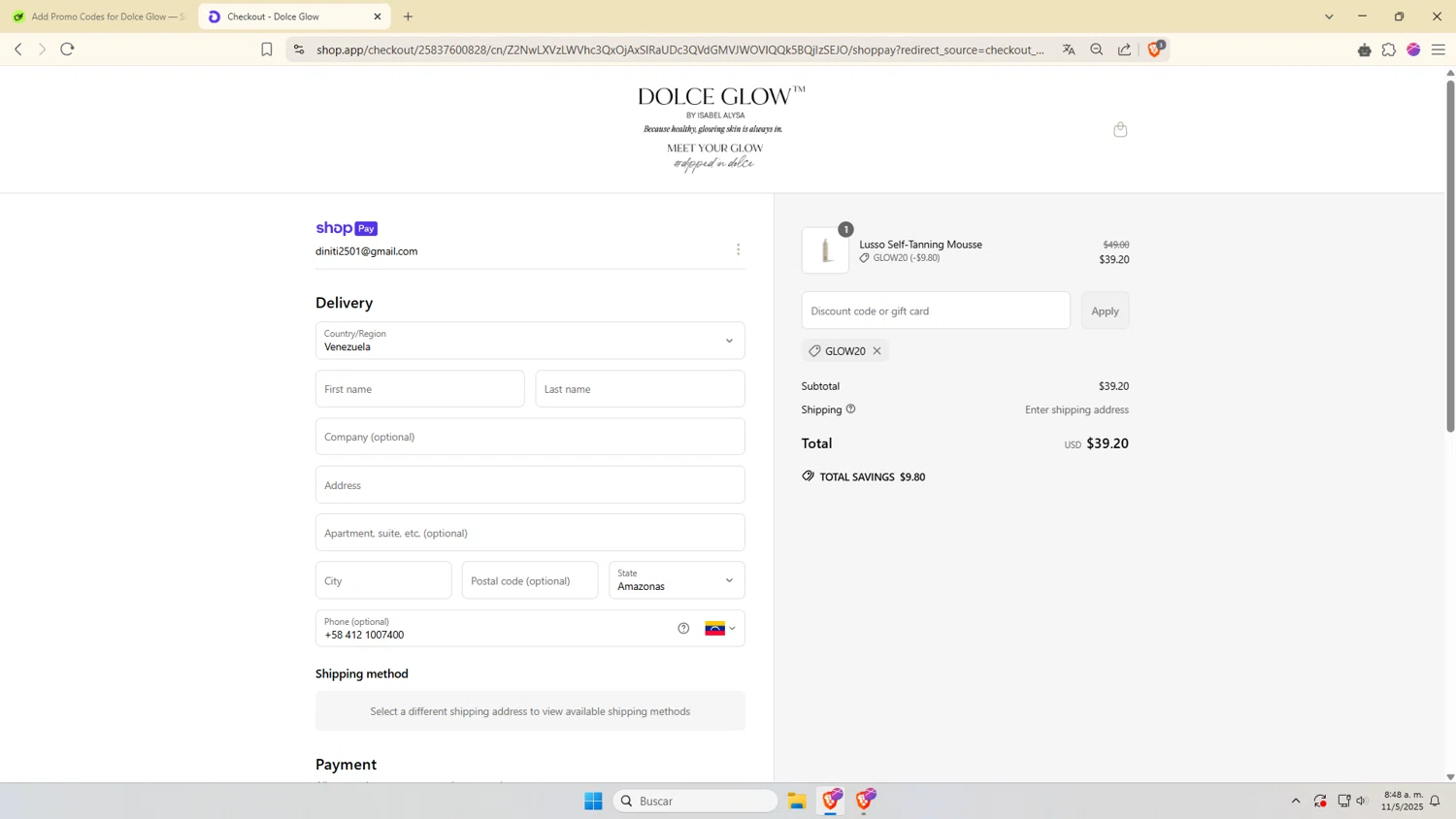
Task: Focus the Company (optional) field
Action: (x=530, y=437)
